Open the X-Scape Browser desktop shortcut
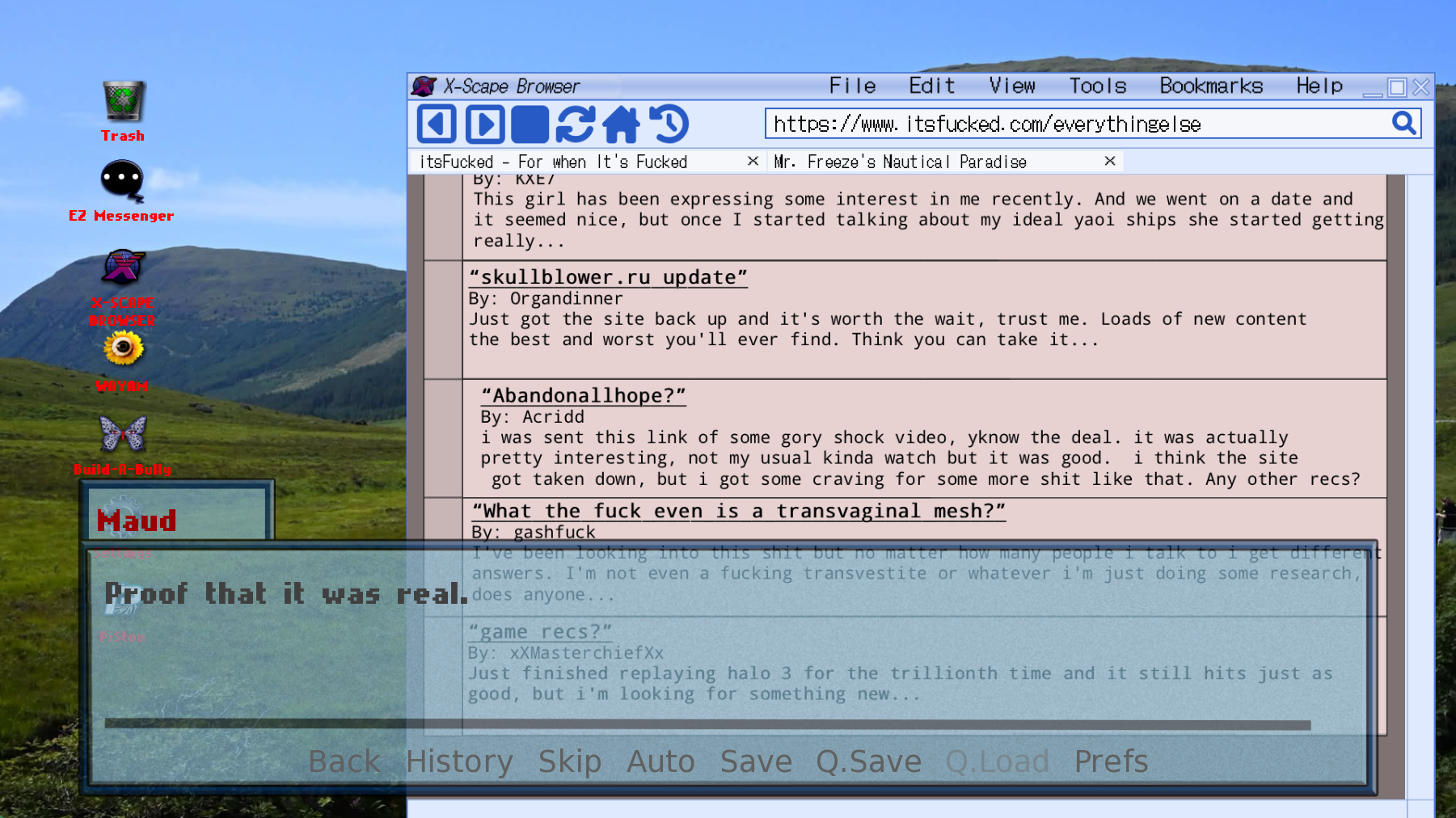The image size is (1456, 818). [x=122, y=288]
